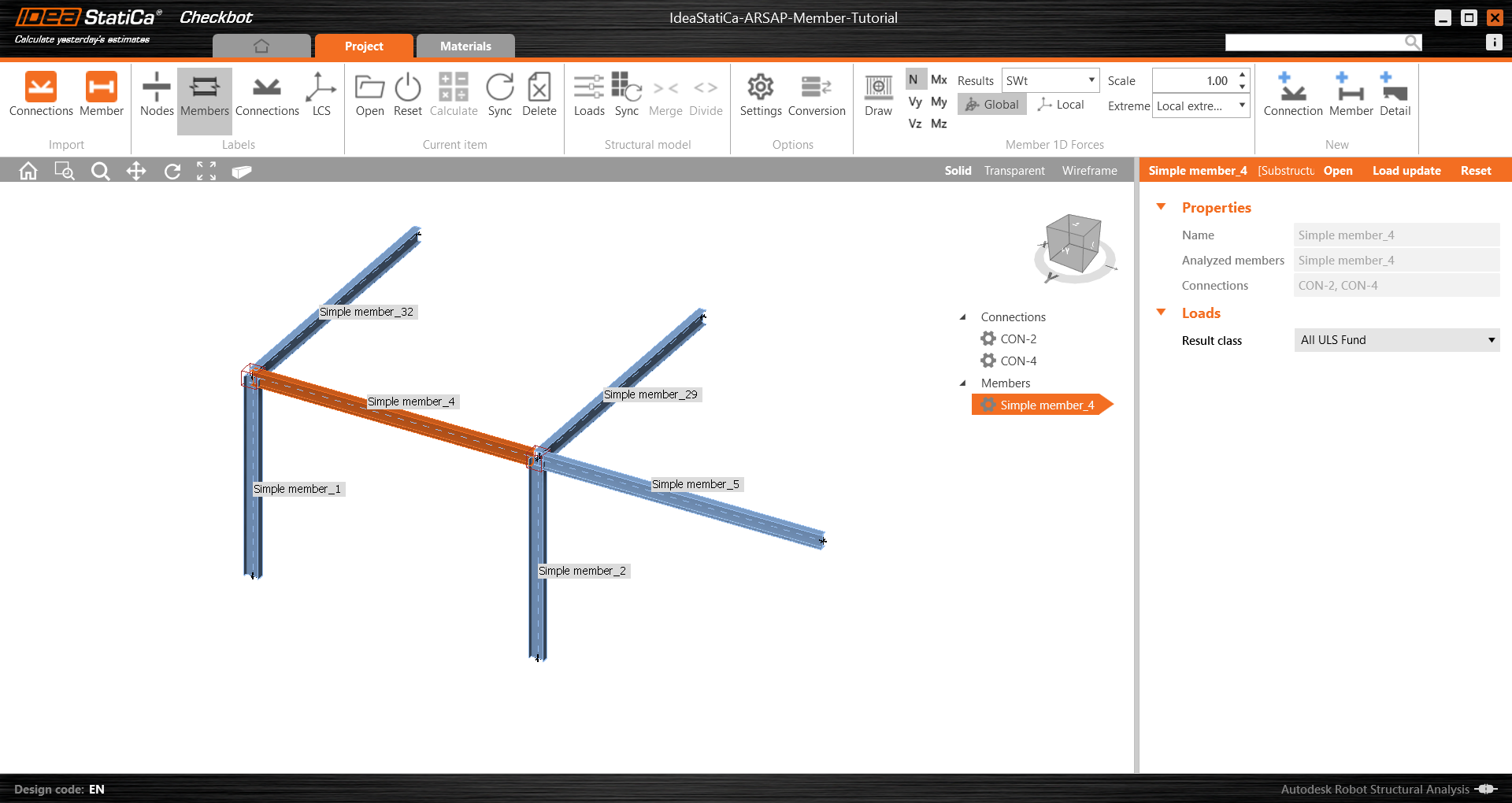Increase the Scale value with the stepper

[x=1243, y=75]
